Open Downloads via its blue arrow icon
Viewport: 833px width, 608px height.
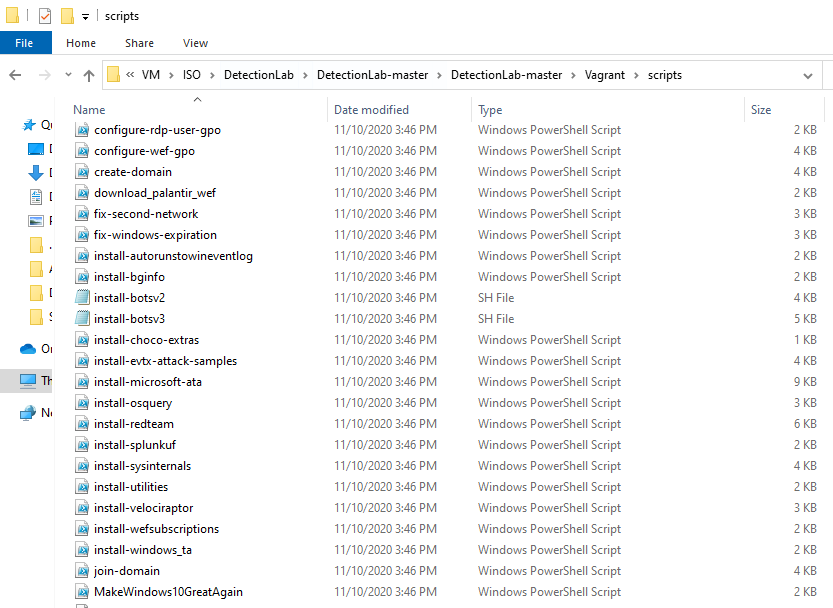click(35, 172)
